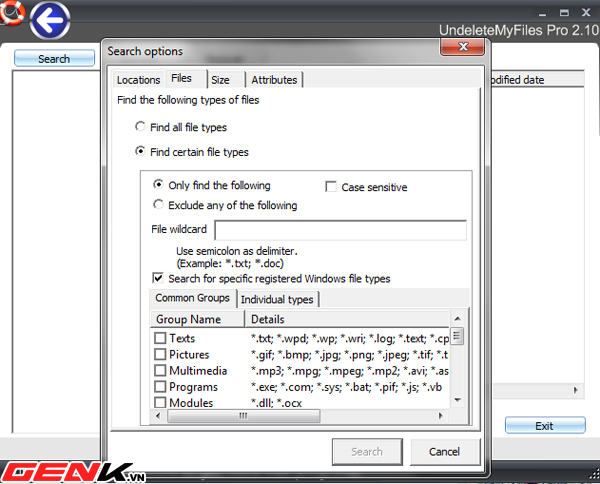
Task: Click the Texts details starting "*.txt; *.wpd"
Action: tap(350, 339)
